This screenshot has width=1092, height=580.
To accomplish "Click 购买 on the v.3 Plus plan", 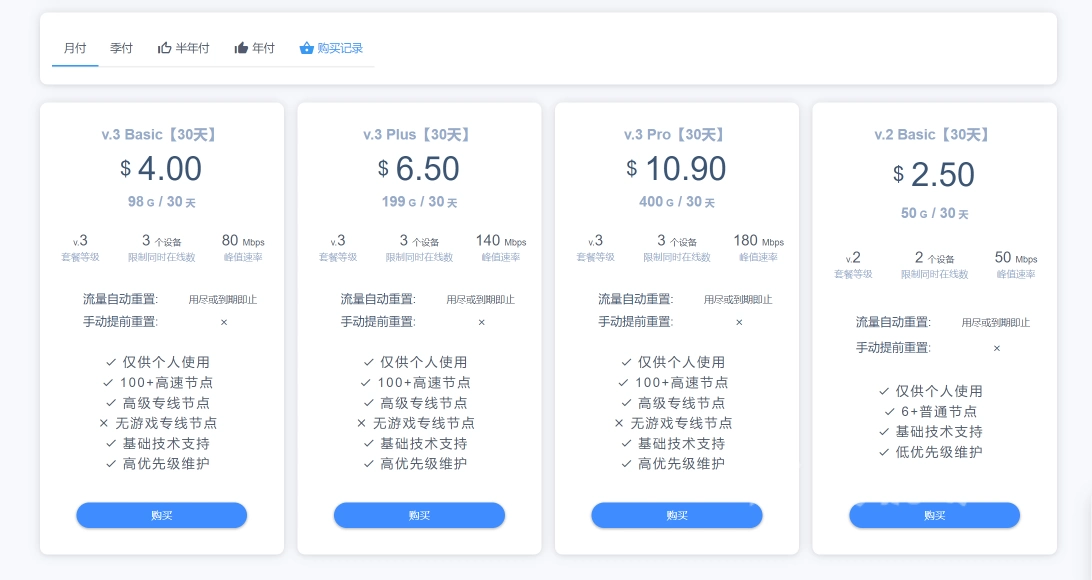I will 419,515.
